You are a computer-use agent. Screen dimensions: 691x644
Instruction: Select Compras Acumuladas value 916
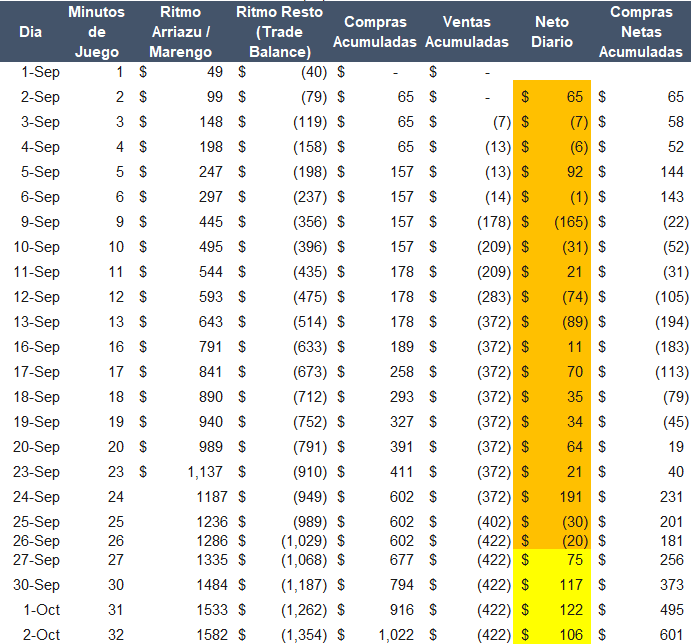[x=402, y=610]
